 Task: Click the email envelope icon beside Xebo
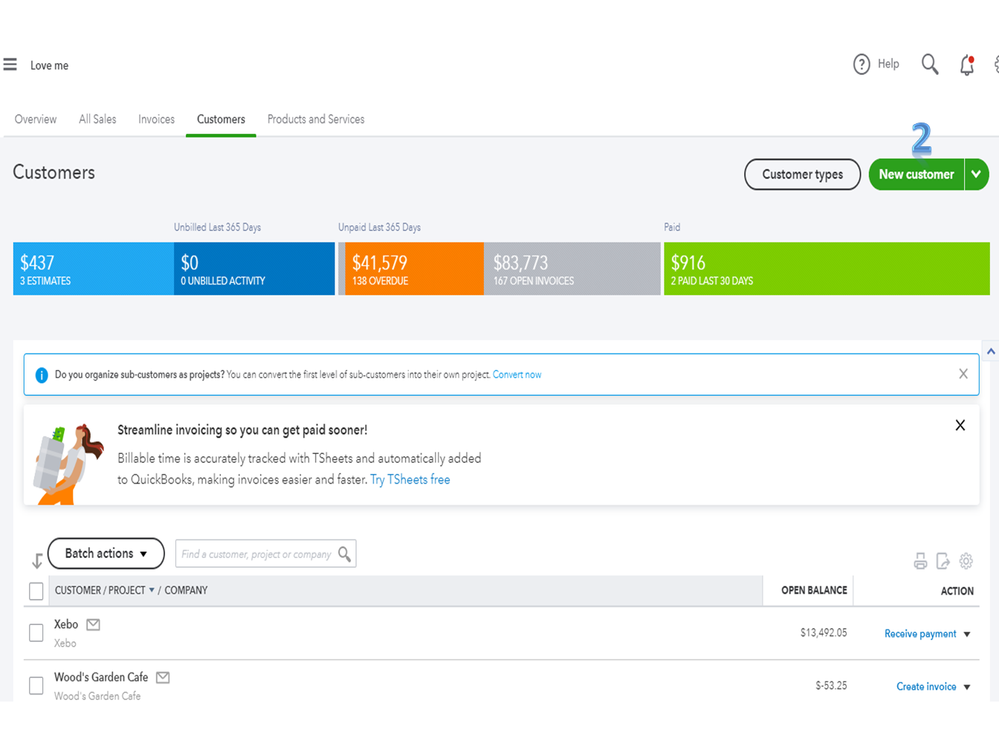(93, 625)
